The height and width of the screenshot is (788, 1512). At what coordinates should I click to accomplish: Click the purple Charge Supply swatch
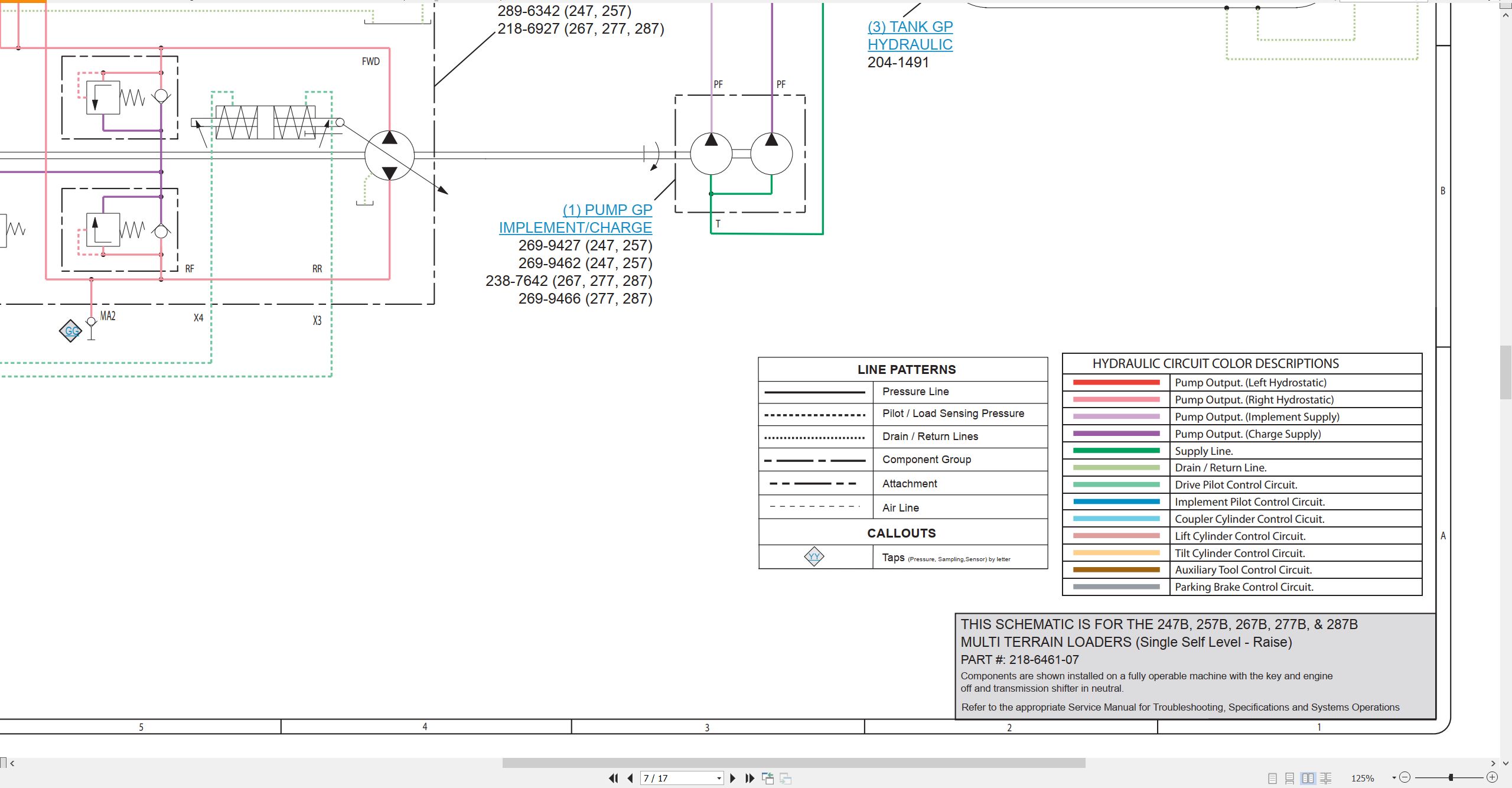(1116, 434)
